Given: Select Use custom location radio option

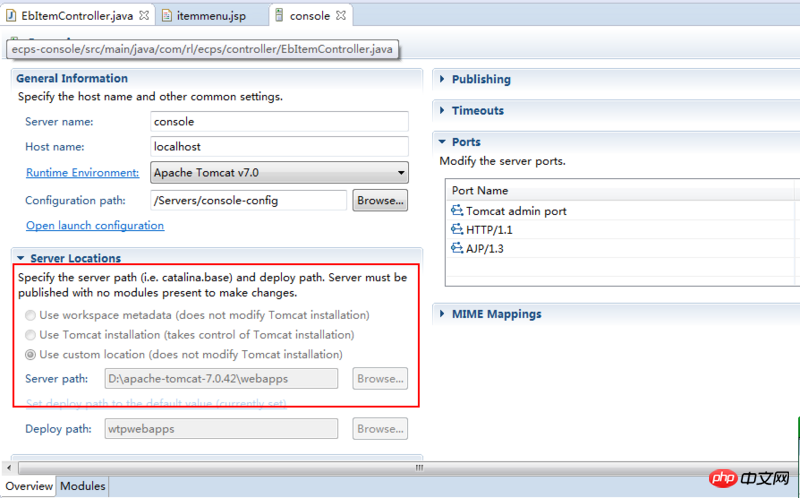Looking at the screenshot, I should [31, 355].
